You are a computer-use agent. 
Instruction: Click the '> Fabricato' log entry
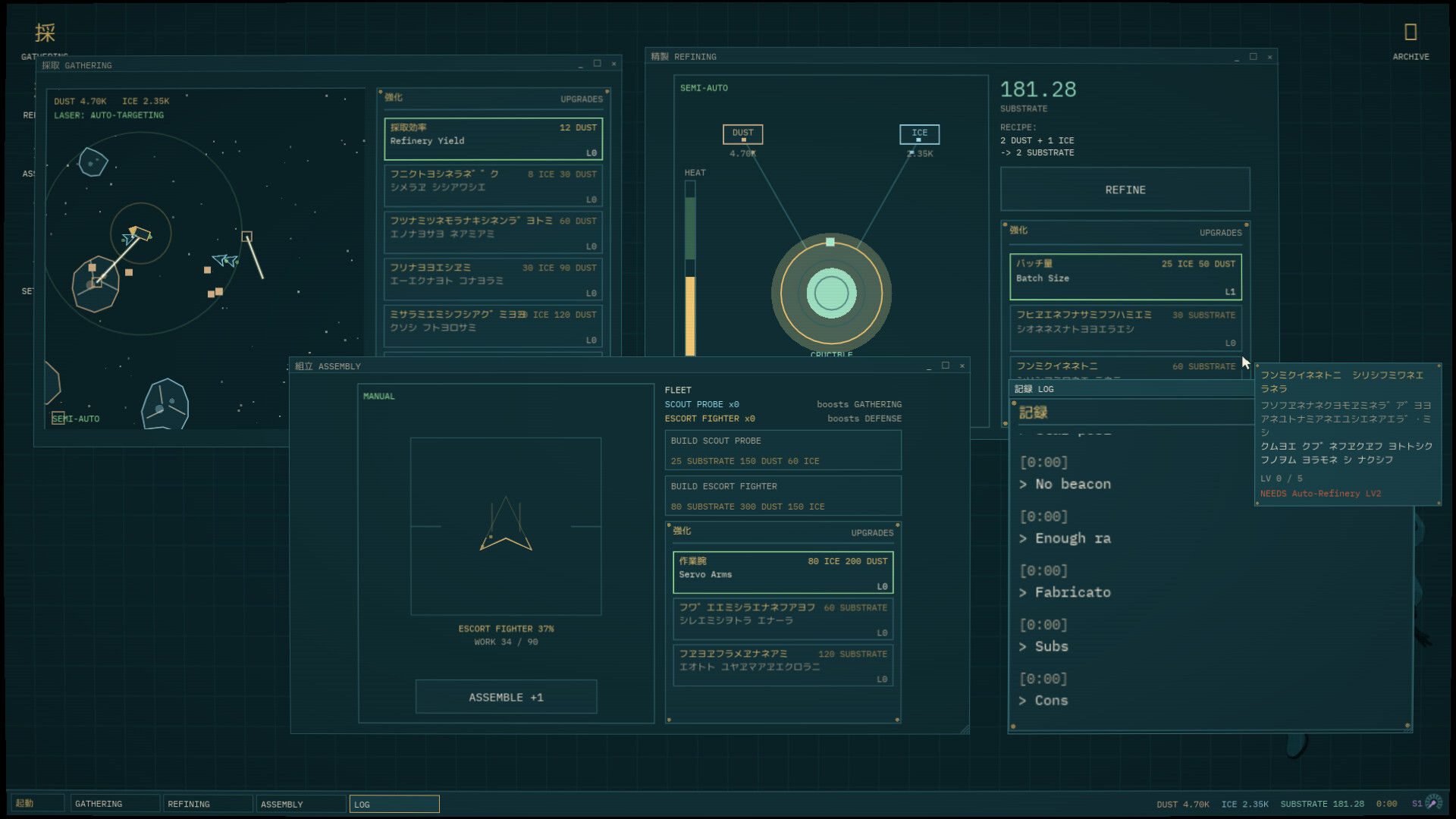pos(1065,592)
